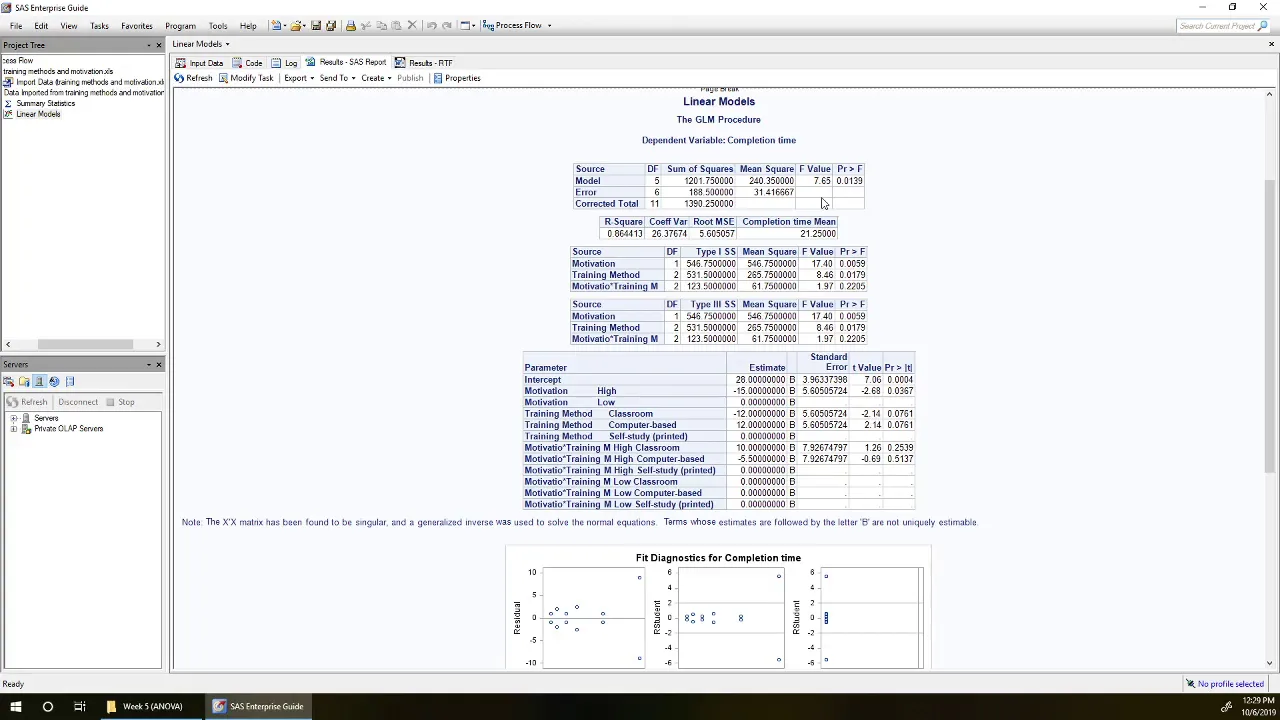Open the Favorites menu

(137, 25)
